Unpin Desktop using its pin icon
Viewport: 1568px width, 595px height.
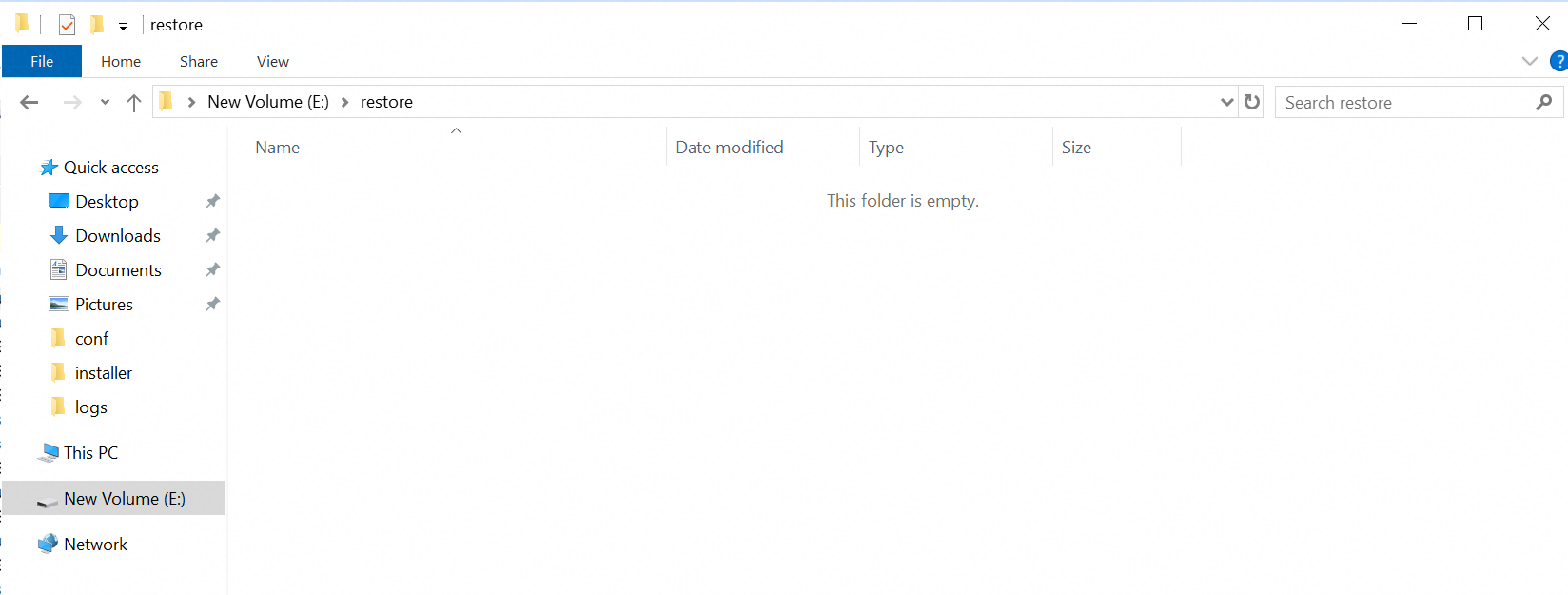coord(213,202)
